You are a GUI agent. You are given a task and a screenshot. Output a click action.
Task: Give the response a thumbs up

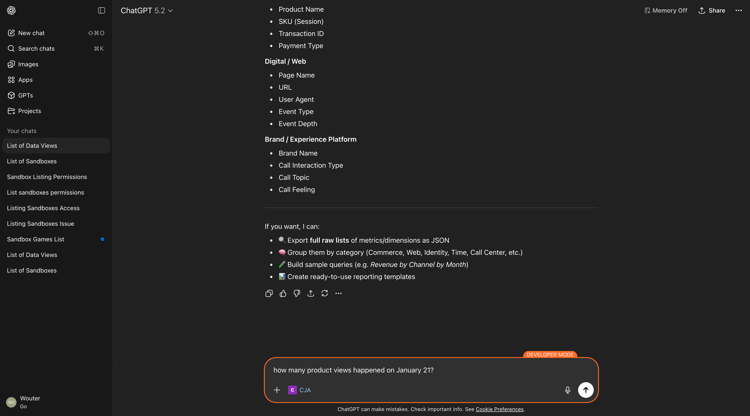(283, 294)
